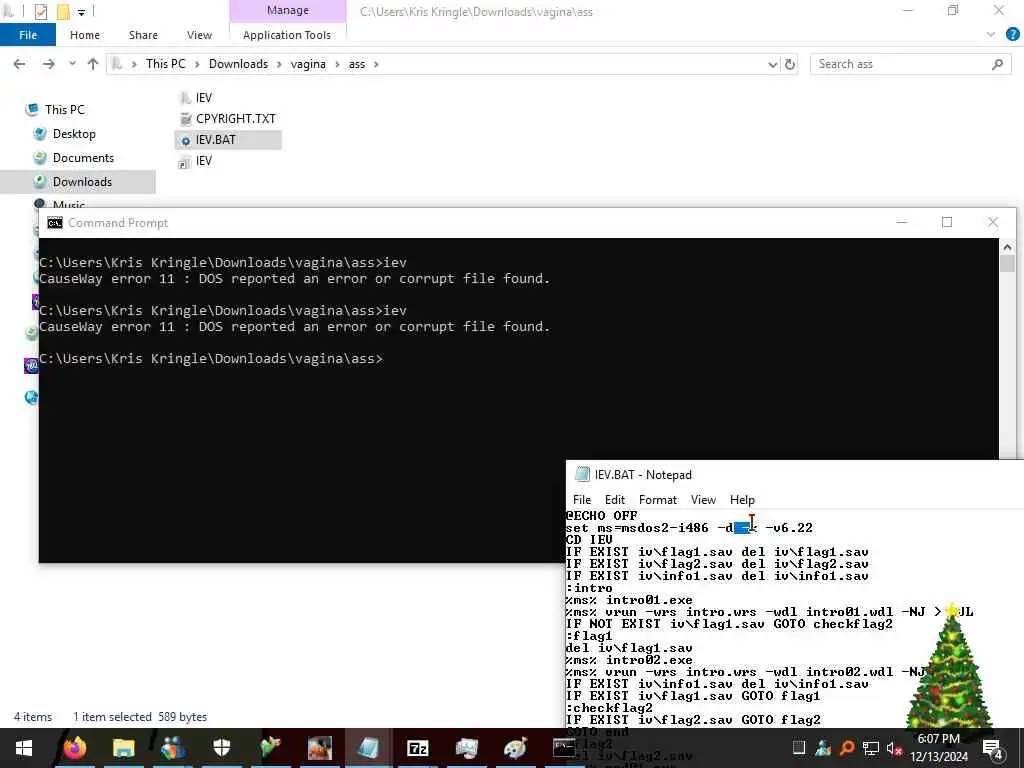Go up one folder level
The width and height of the screenshot is (1024, 768).
[x=93, y=64]
